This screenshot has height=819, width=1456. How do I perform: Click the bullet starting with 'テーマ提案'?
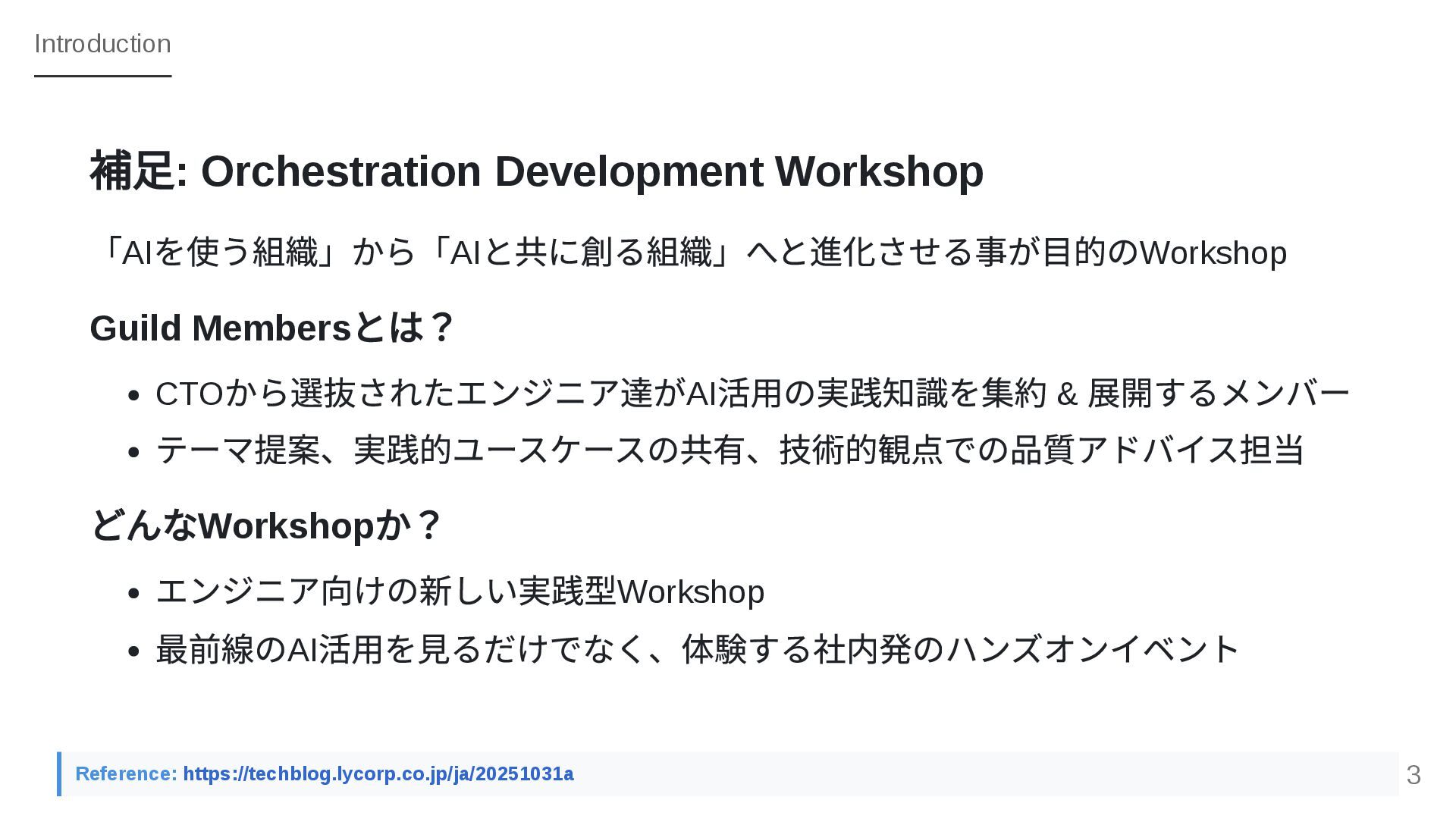pyautogui.click(x=730, y=450)
